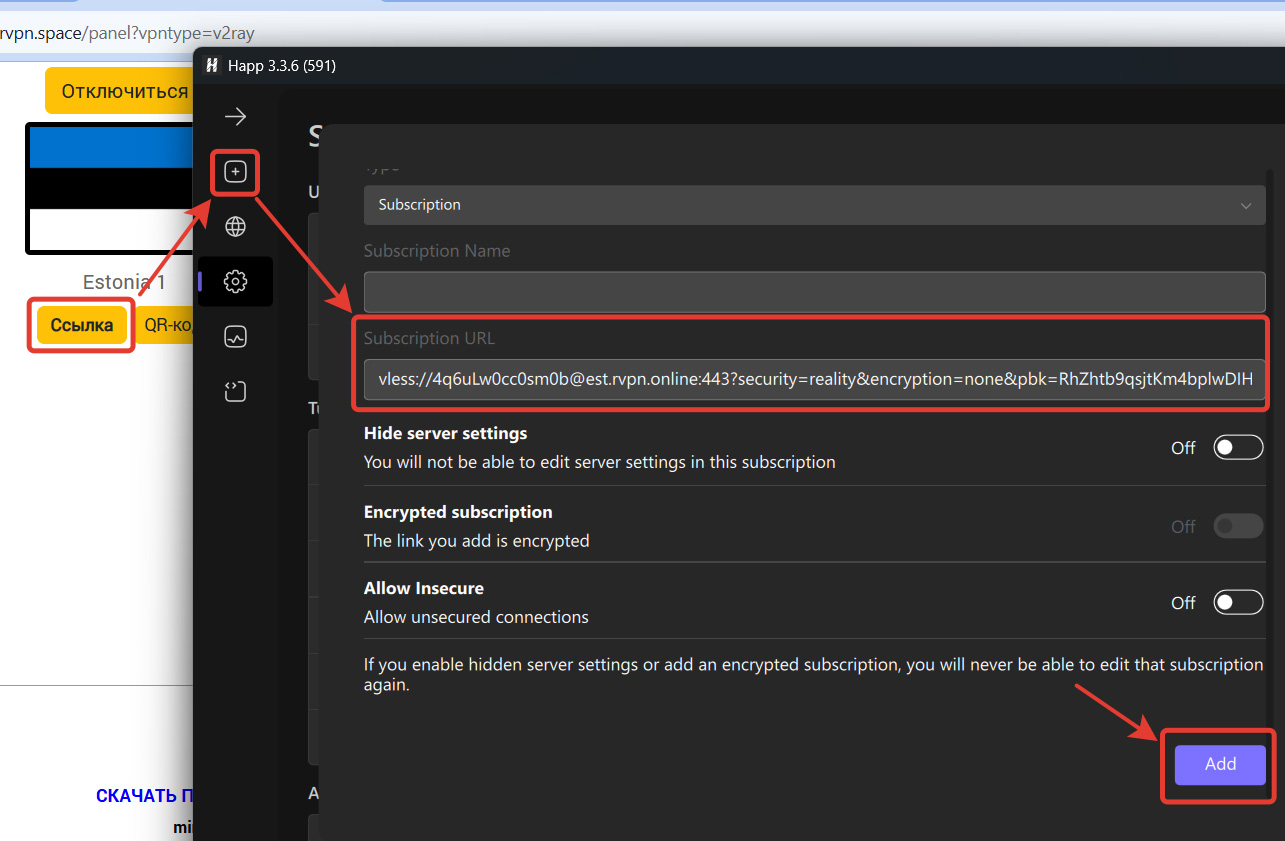Open the add subscription plus icon
This screenshot has height=841, width=1285.
235,172
